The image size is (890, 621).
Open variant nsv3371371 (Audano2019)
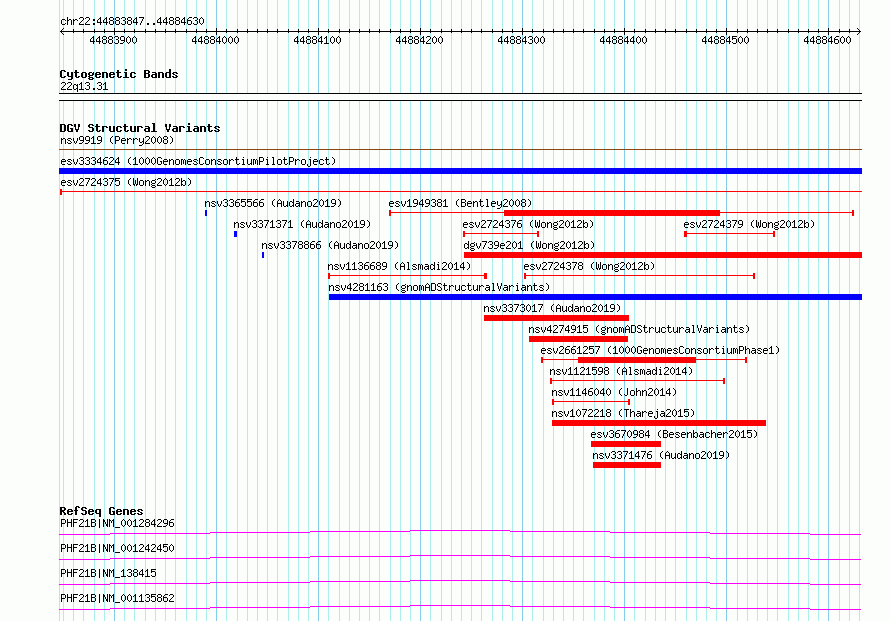point(302,224)
